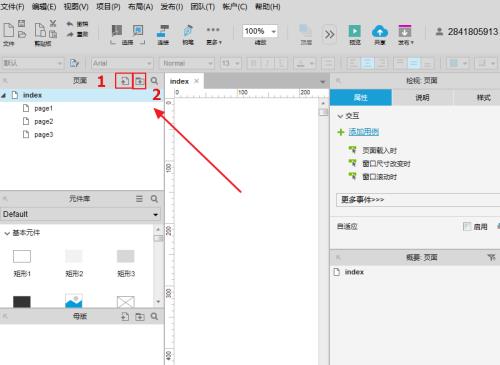Switch to the 样式 tab in Inspector
Viewport: 500px width, 365px height.
pos(483,98)
